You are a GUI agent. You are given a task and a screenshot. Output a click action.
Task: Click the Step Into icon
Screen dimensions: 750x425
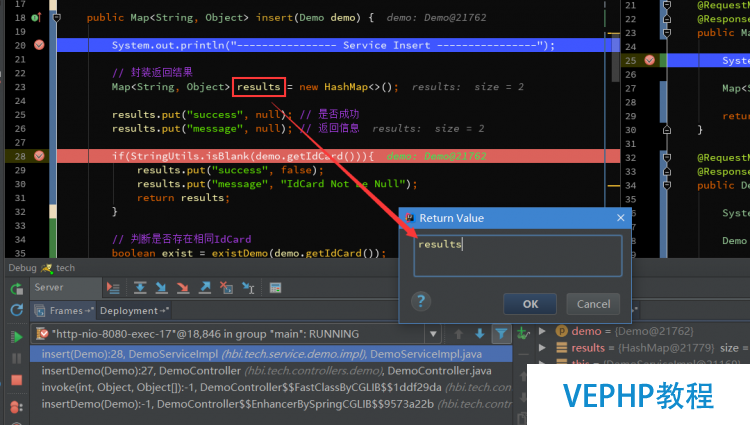(162, 287)
